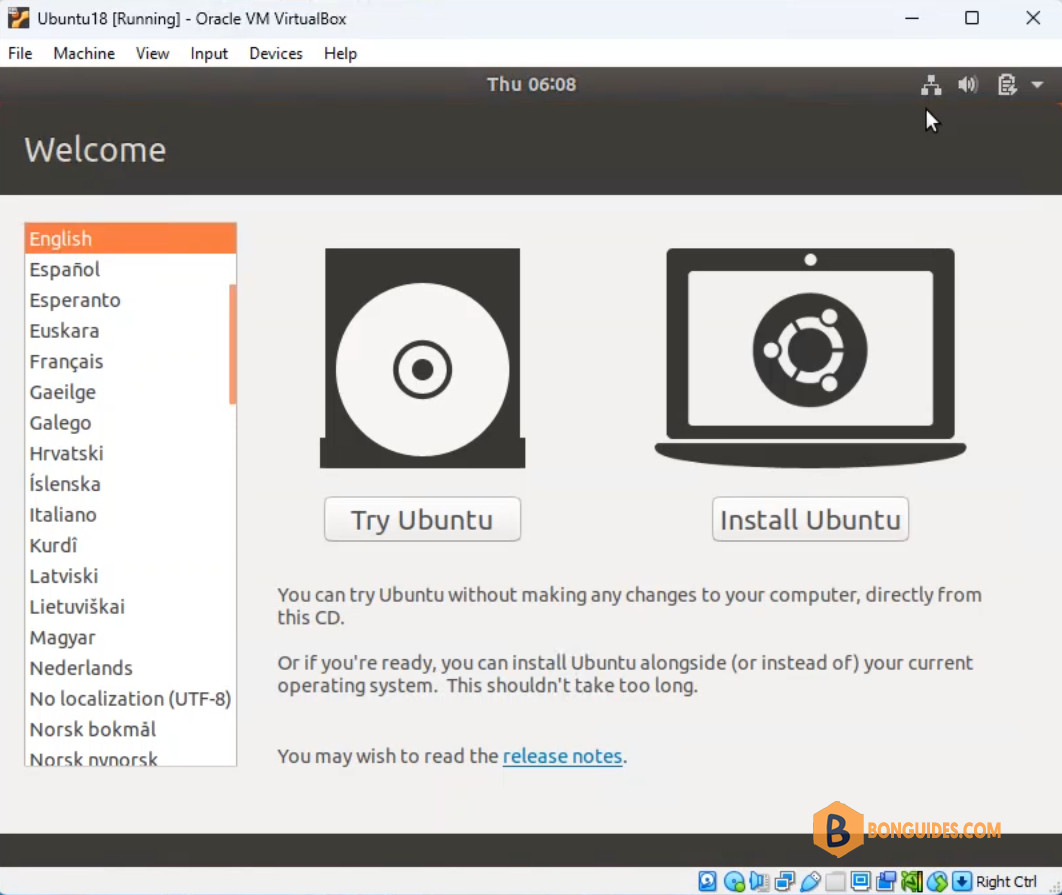Open the release notes link
The height and width of the screenshot is (895, 1062).
tap(562, 756)
